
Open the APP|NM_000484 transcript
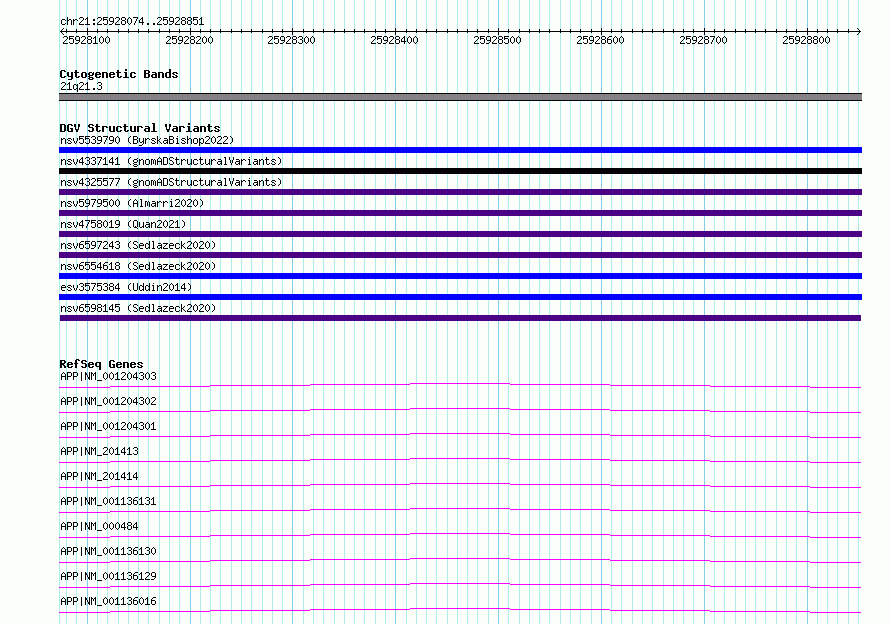[99, 526]
